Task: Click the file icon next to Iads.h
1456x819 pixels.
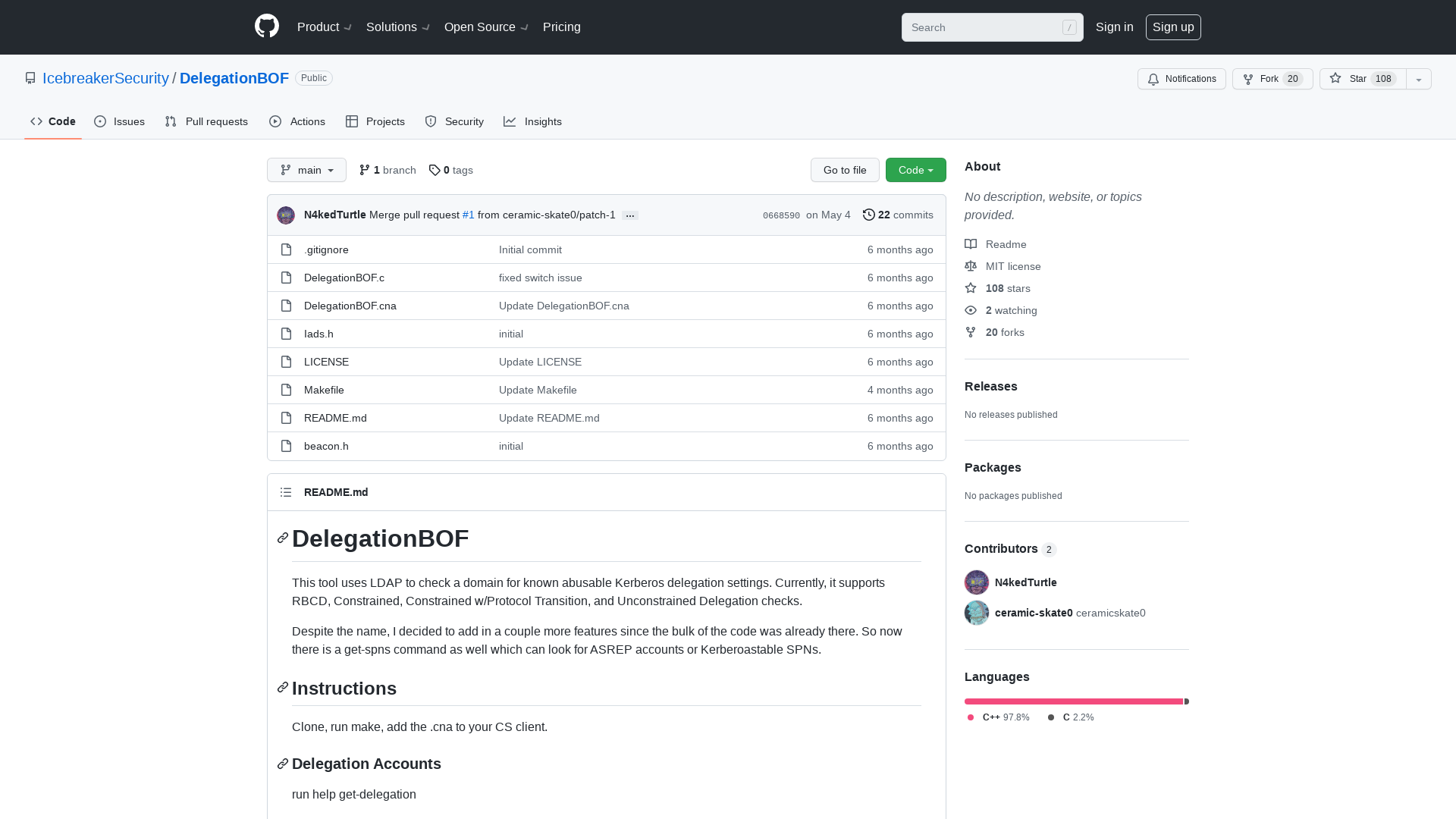Action: (x=286, y=334)
